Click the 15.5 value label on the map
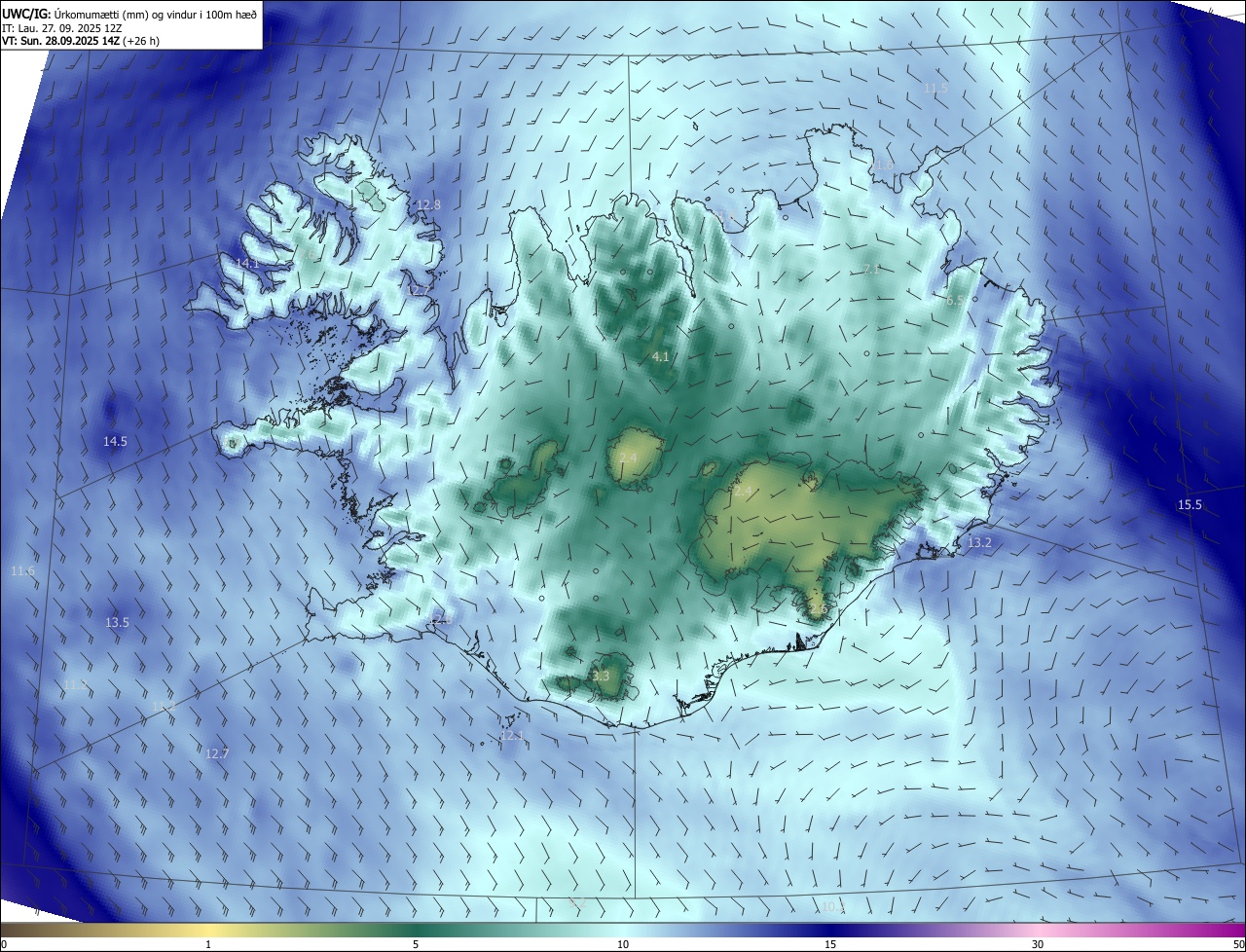Screen dimensions: 1246x952 pos(1190,505)
